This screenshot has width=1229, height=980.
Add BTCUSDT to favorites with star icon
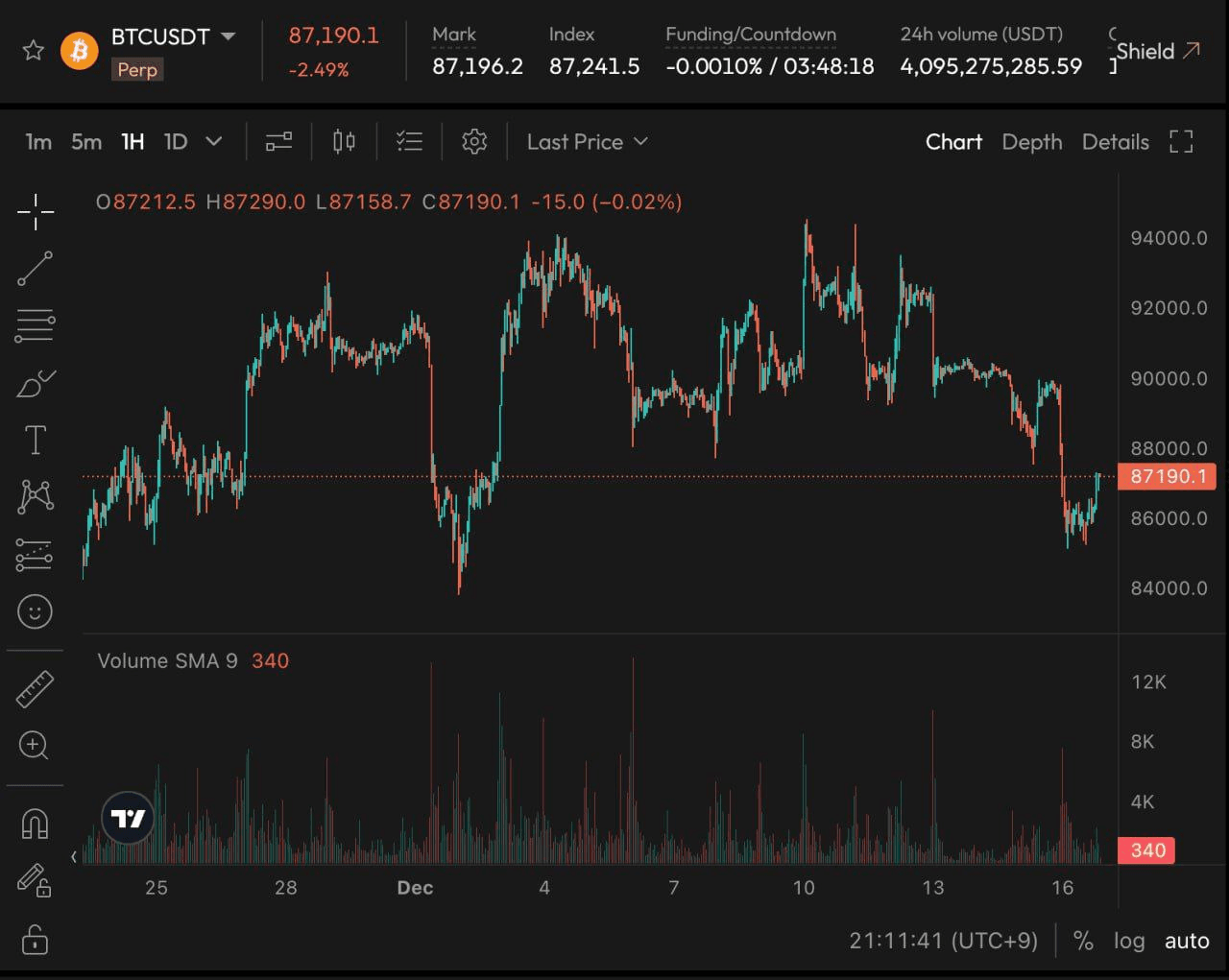click(34, 50)
